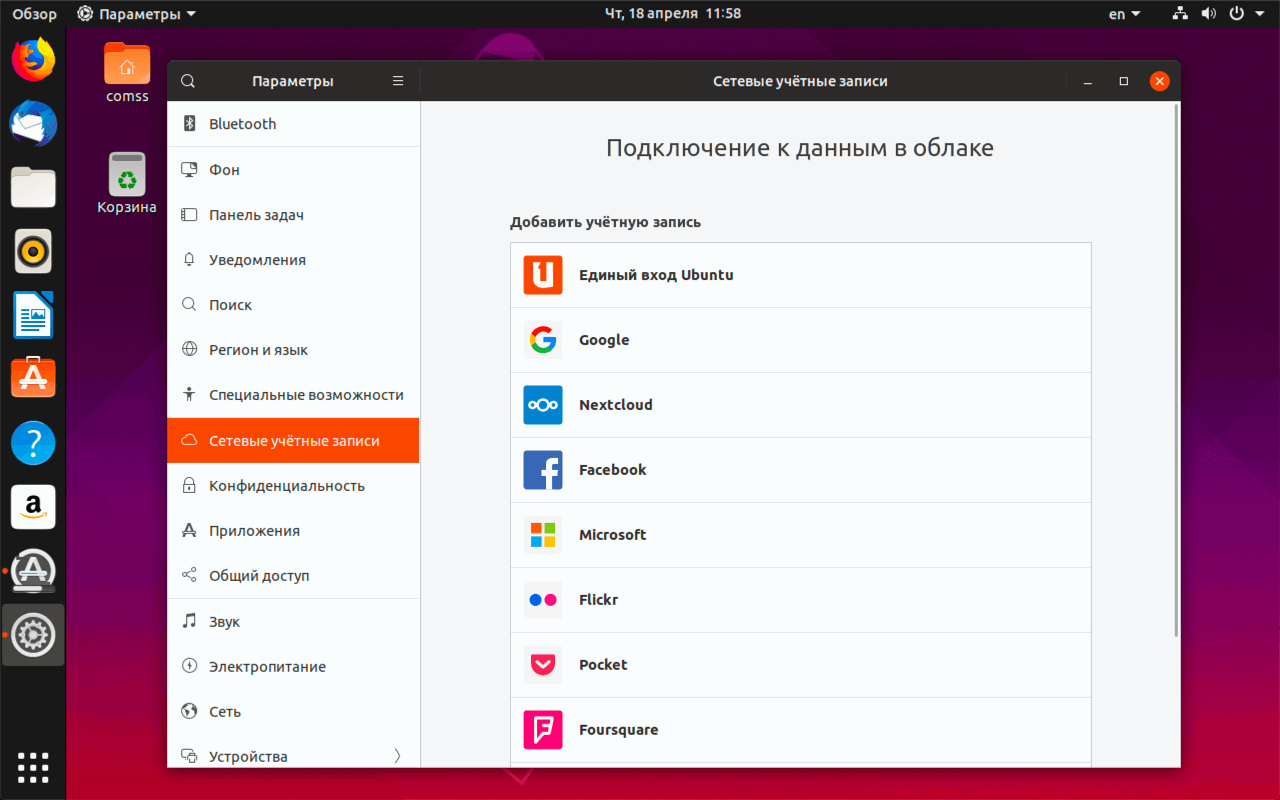Click the Microsoft logo icon
Screen dimensions: 1280x800
point(543,535)
